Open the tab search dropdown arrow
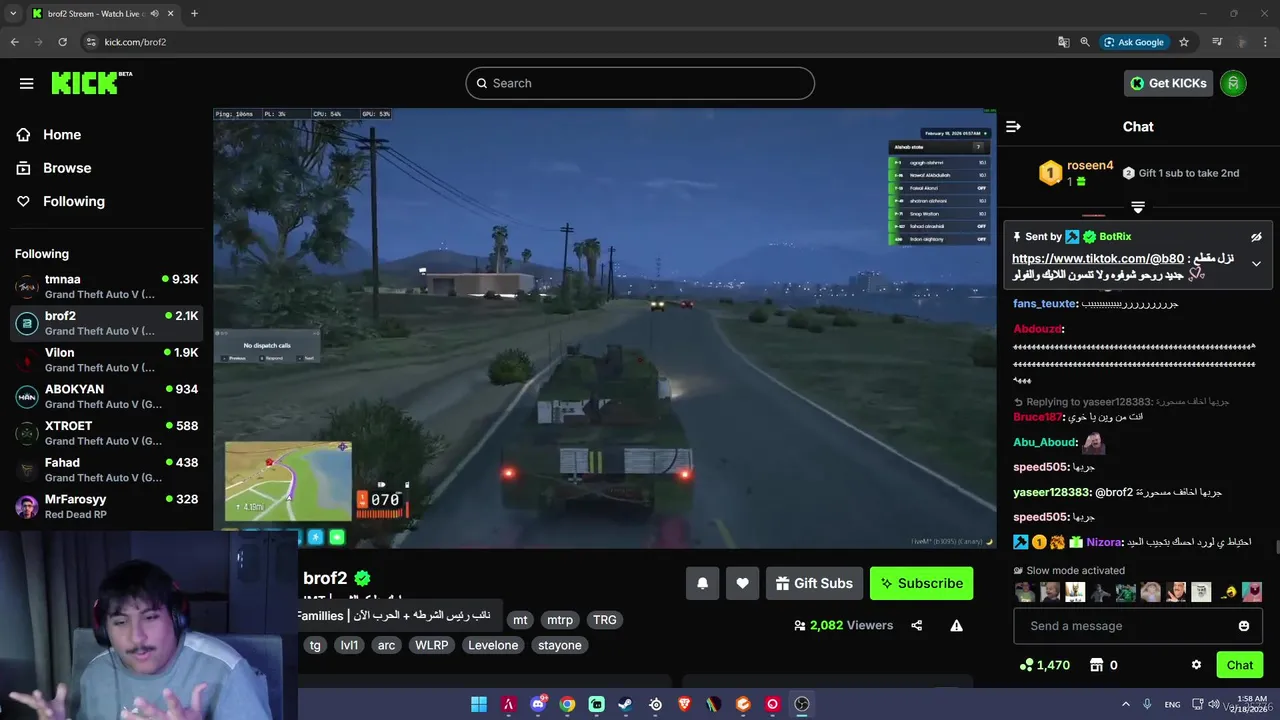 (14, 13)
